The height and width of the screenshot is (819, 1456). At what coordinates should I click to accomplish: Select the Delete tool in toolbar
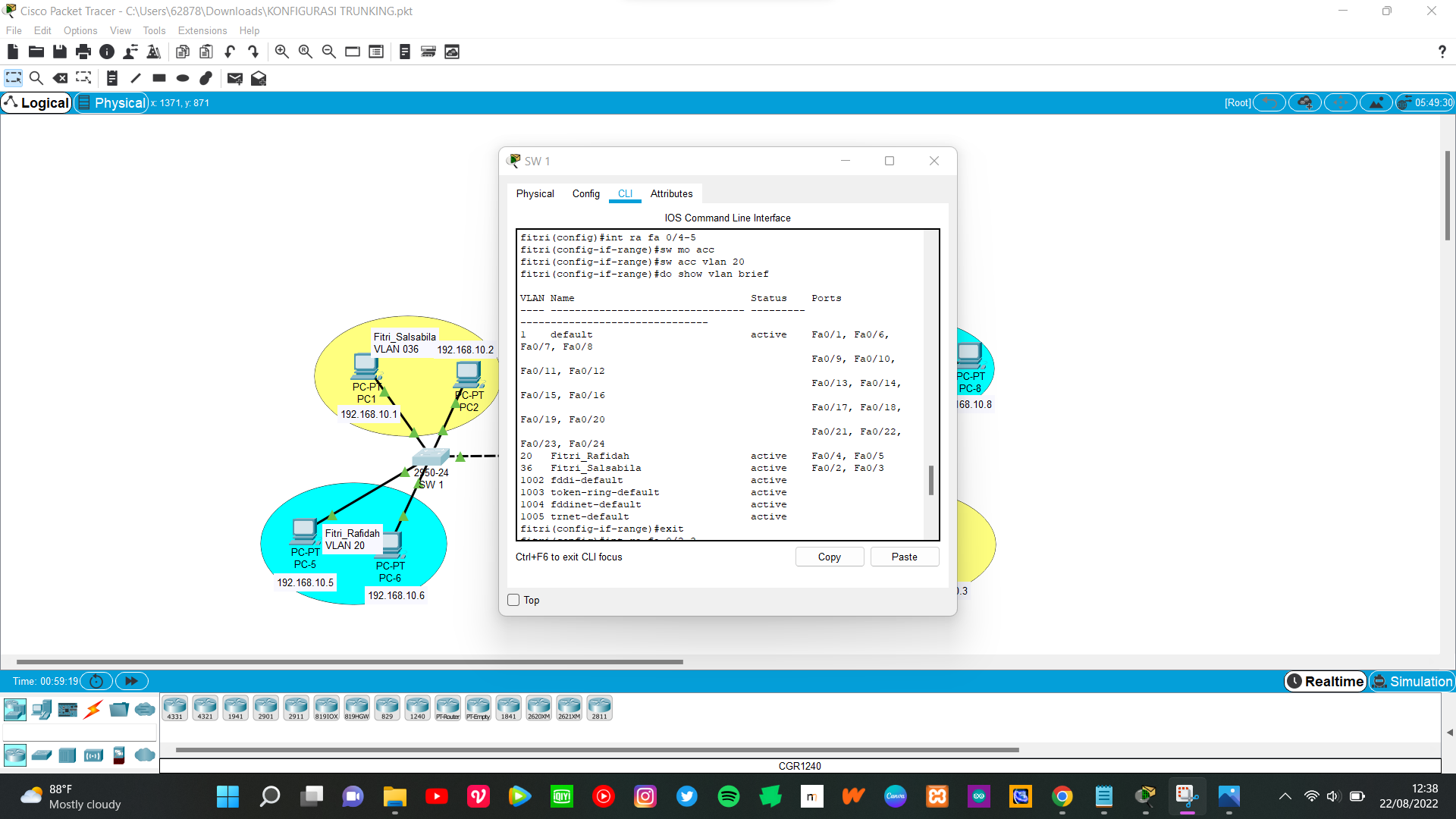[60, 78]
